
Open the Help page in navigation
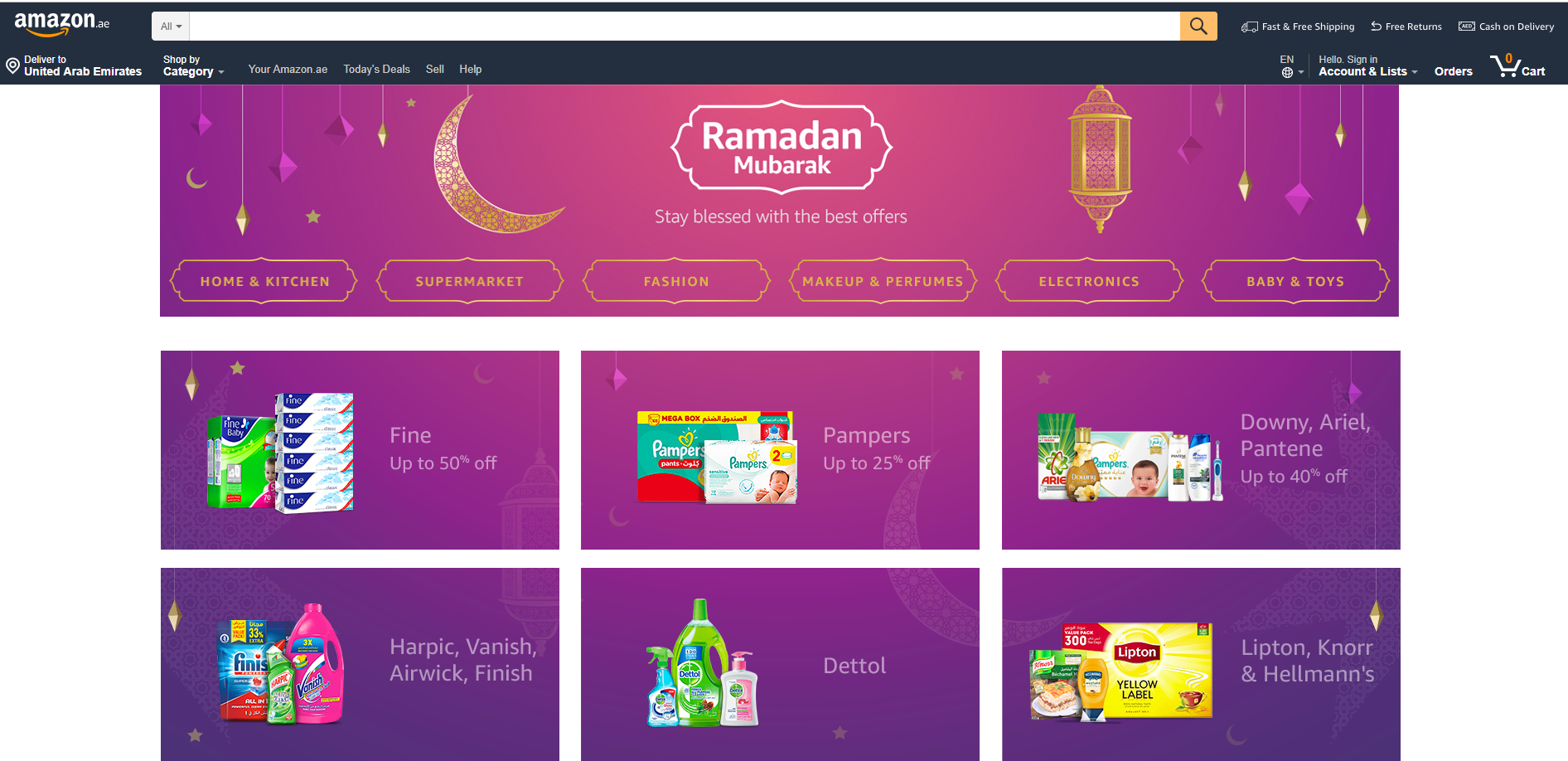click(470, 70)
